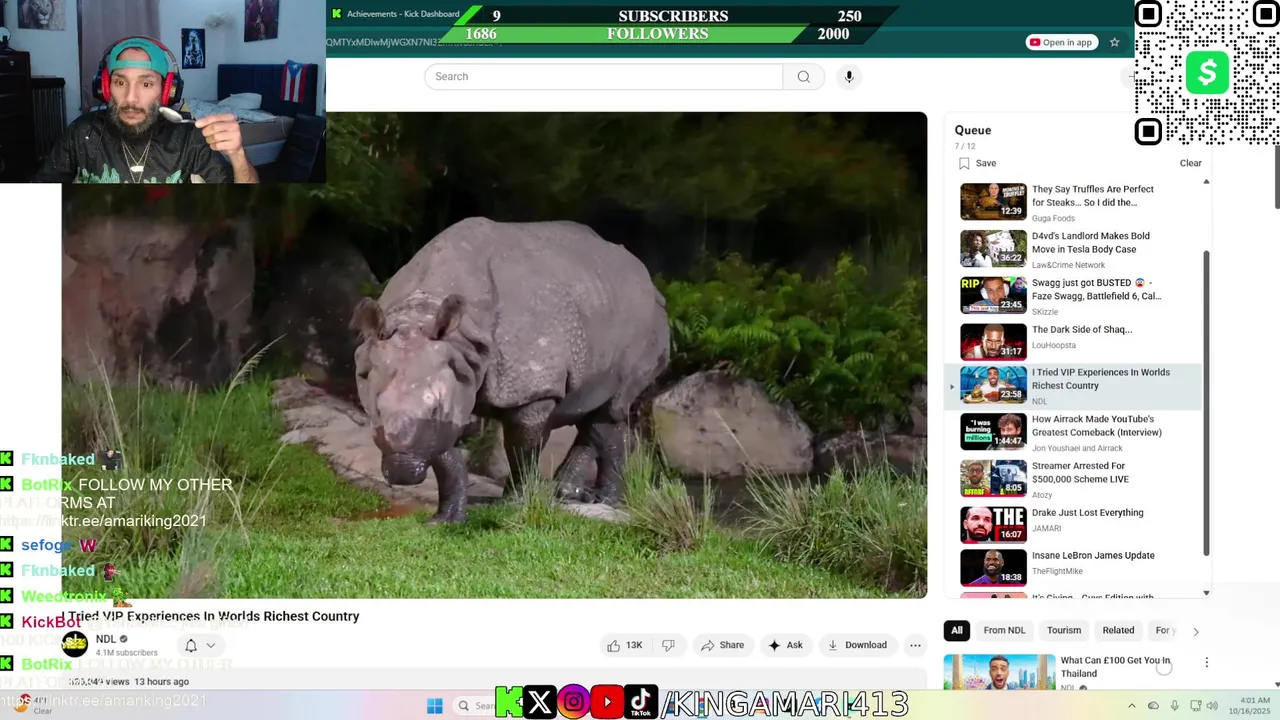This screenshot has height=720, width=1280.
Task: Open options menu for £100 Thailand video
Action: tap(1206, 662)
